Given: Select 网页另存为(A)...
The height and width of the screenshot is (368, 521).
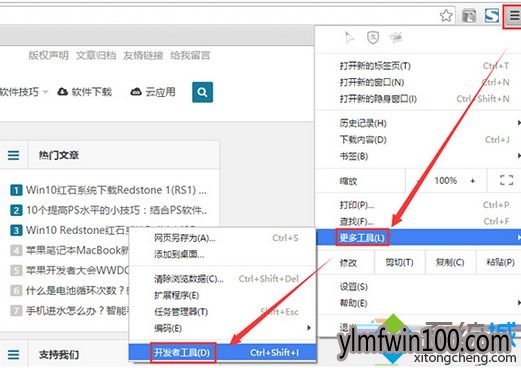Looking at the screenshot, I should pos(222,238).
